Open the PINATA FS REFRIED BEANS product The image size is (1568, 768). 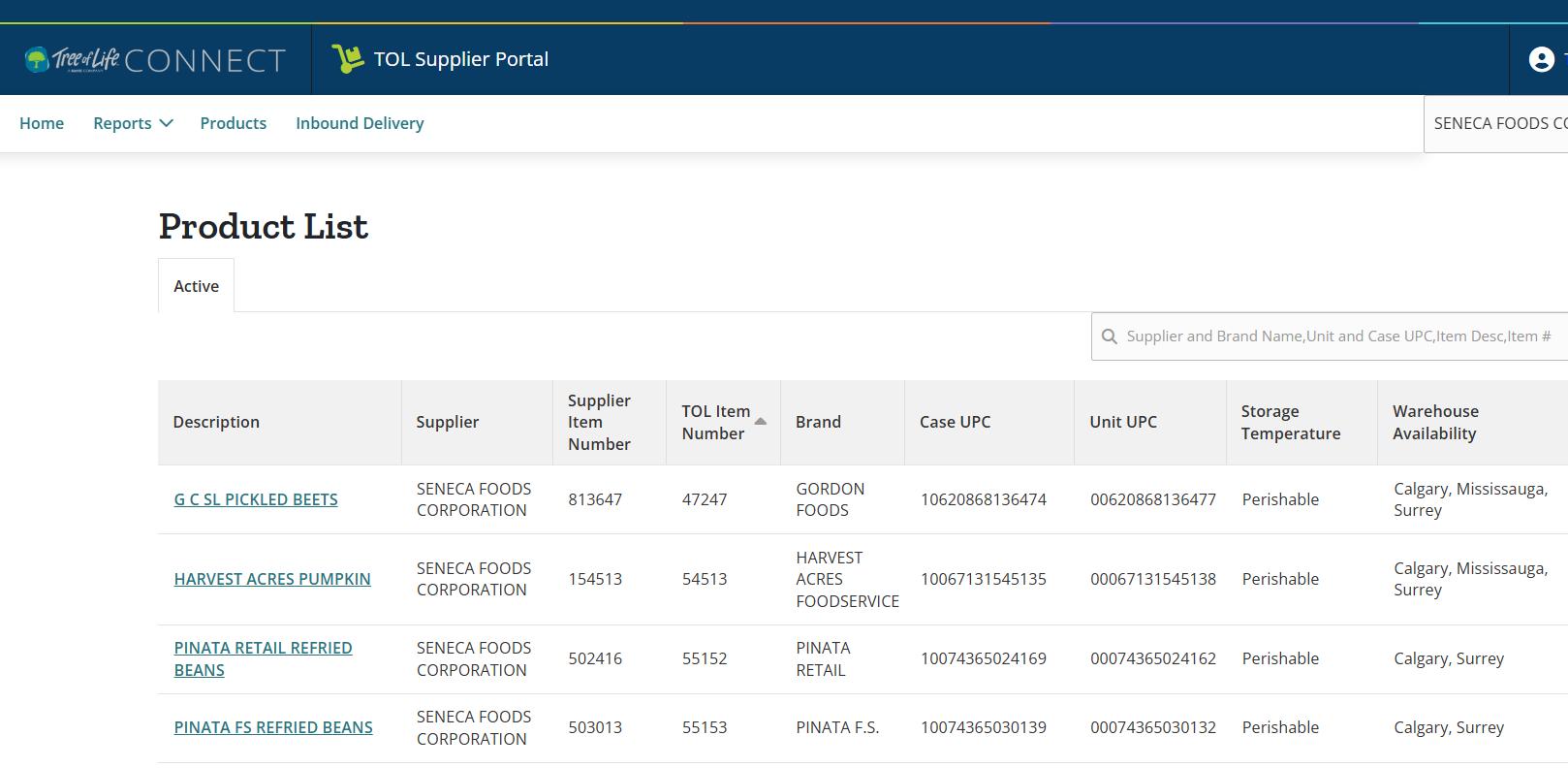click(x=273, y=727)
